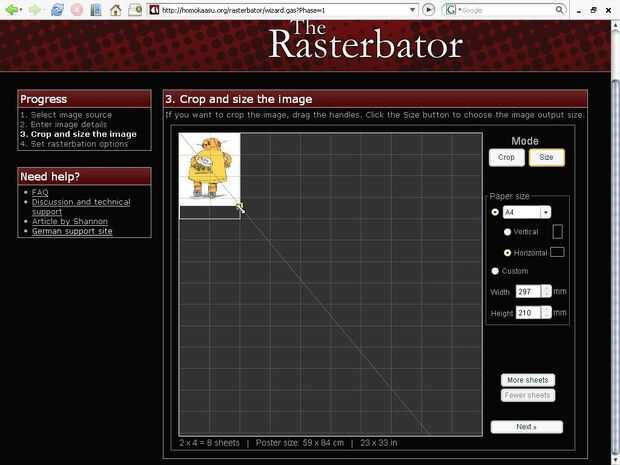This screenshot has height=465, width=620.
Task: Open the search engine chooser dropdown
Action: coord(459,10)
